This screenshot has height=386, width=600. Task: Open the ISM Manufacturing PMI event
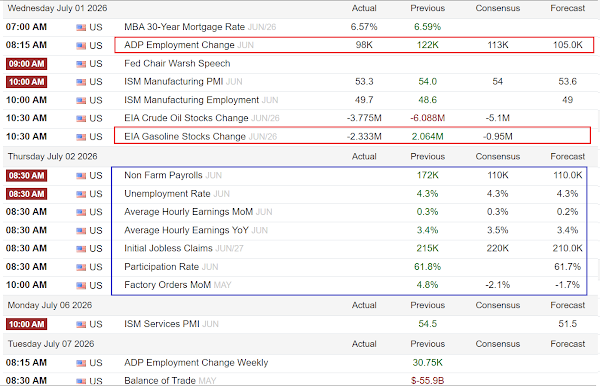[x=174, y=81]
